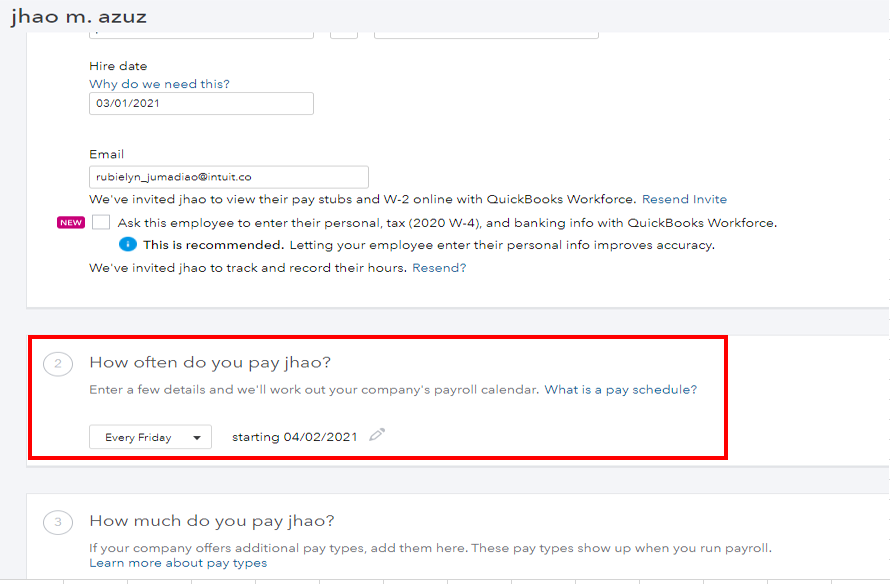Click the jhao m. azuz page title

[79, 17]
